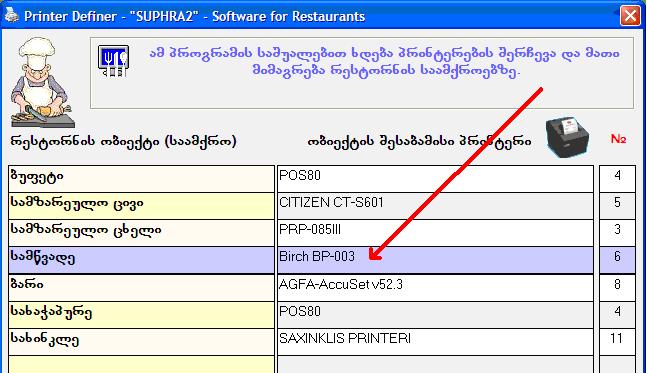
Task: Click the restaurant fork-and-knife monitor icon
Action: 114,61
